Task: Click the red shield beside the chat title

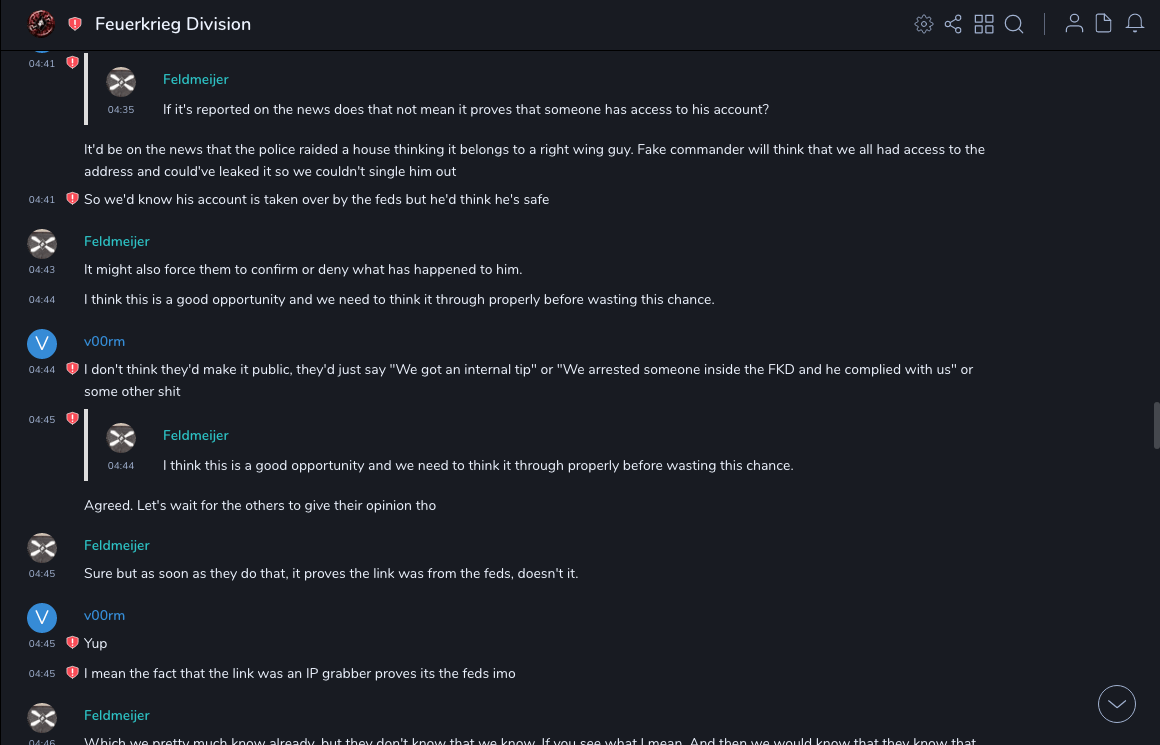Action: (x=75, y=24)
